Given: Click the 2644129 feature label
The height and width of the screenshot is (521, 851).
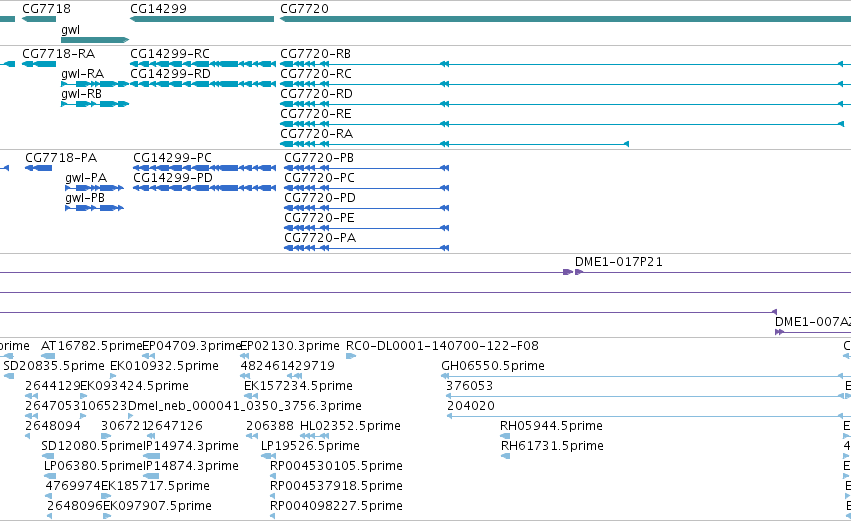Looking at the screenshot, I should click(x=53, y=386).
